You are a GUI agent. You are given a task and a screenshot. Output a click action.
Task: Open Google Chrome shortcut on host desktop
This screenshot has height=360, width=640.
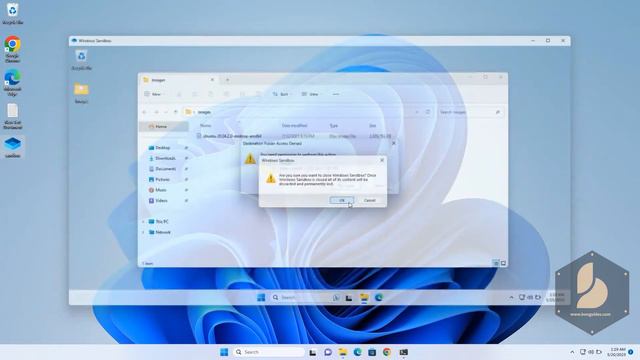tap(13, 49)
